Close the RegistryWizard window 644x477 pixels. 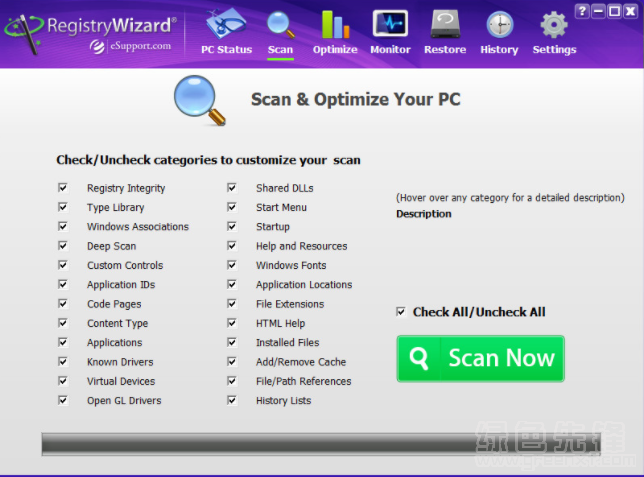(x=630, y=11)
